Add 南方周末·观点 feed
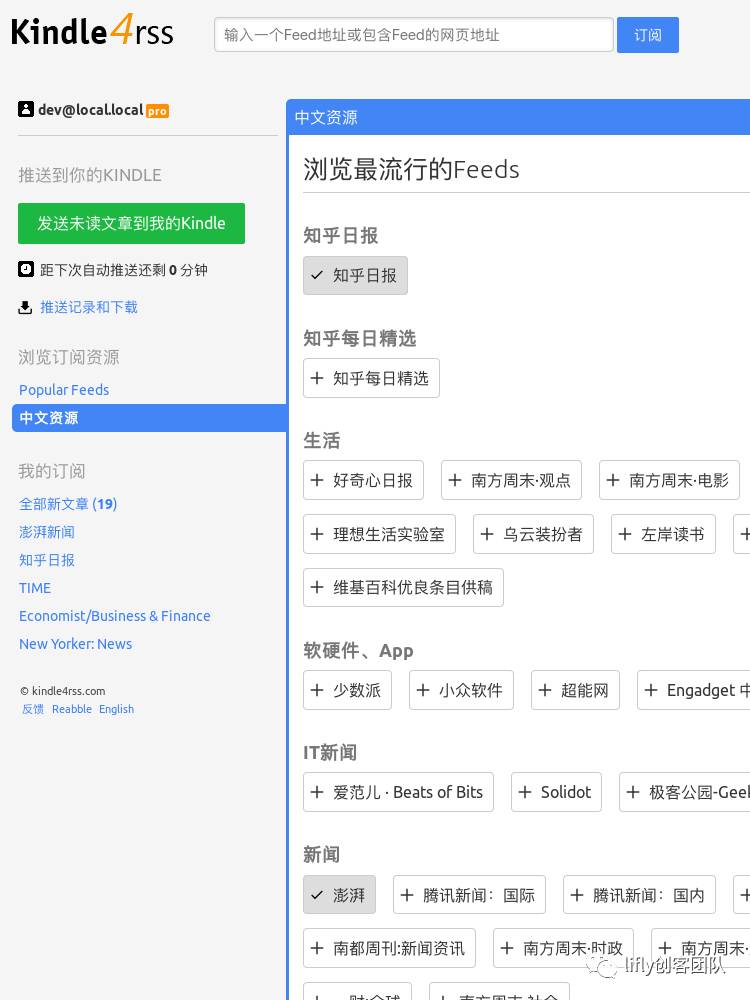Screen dimensions: 750x1000 [x=511, y=480]
